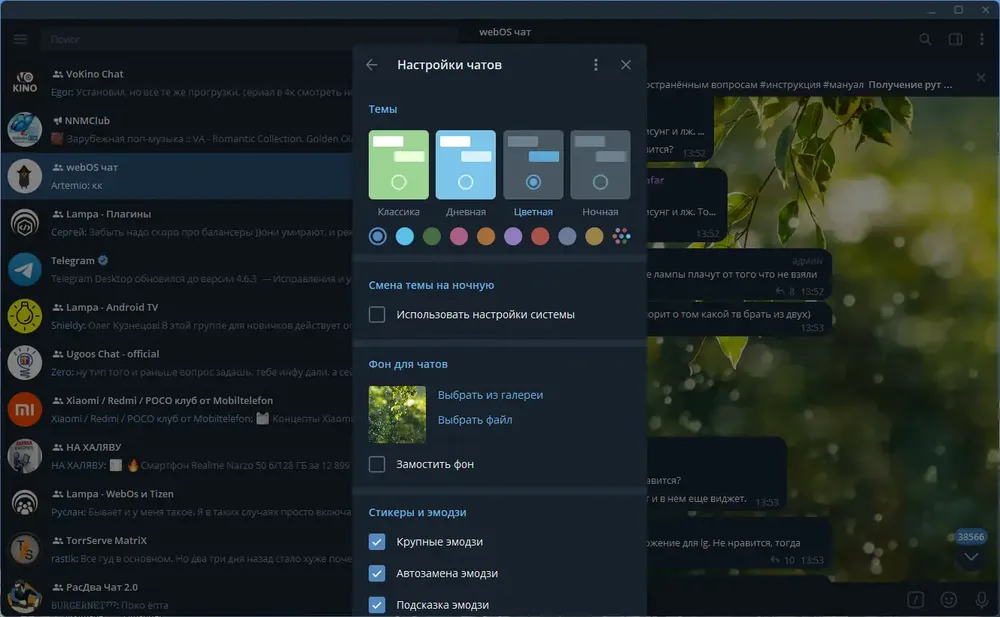Pick the light blue accent color
Screen dimensions: 1000x617
coord(404,237)
